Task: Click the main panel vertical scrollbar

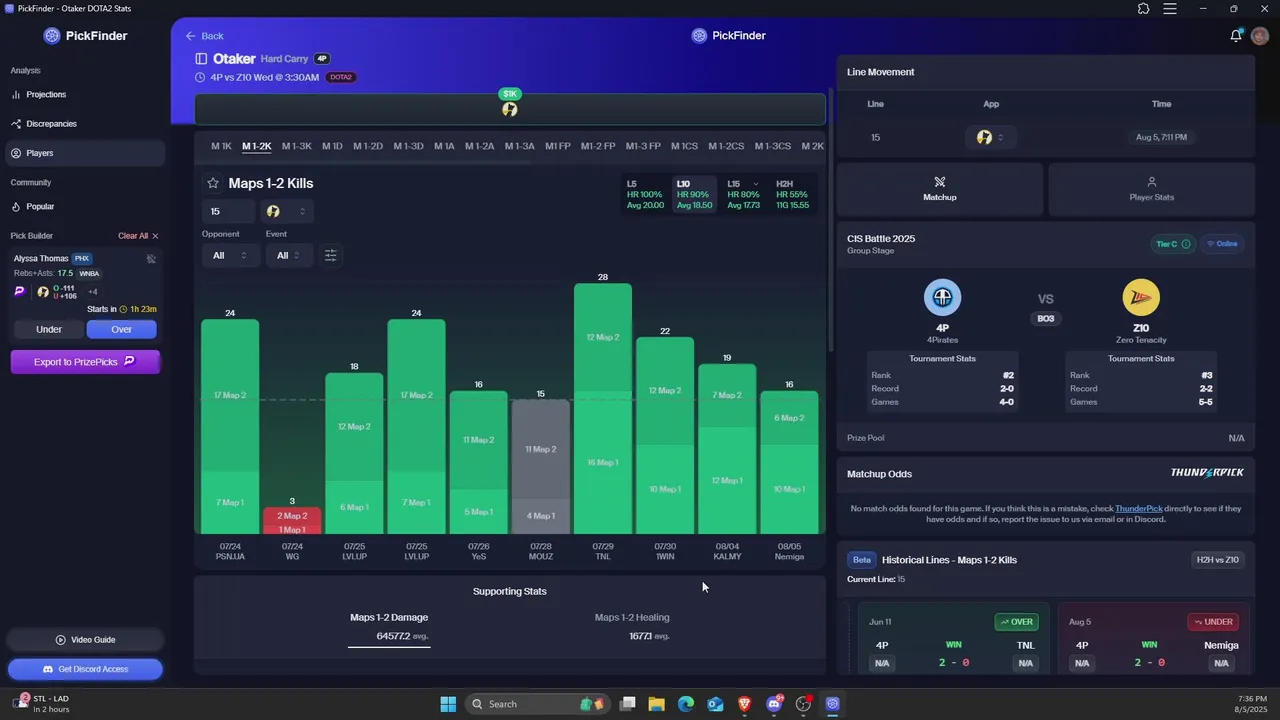Action: pyautogui.click(x=830, y=220)
